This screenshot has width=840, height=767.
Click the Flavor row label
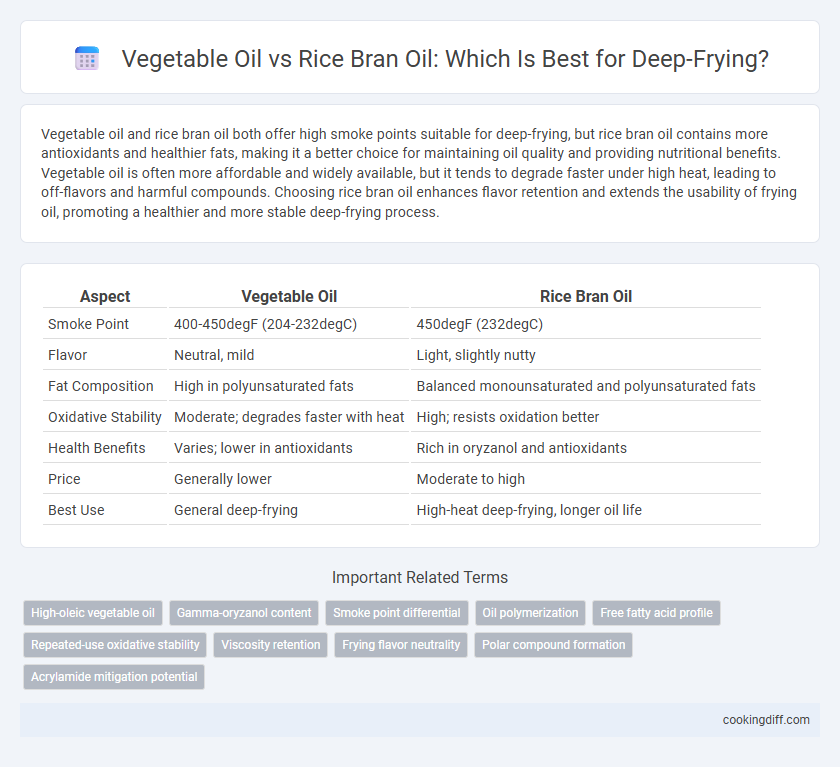pos(105,355)
